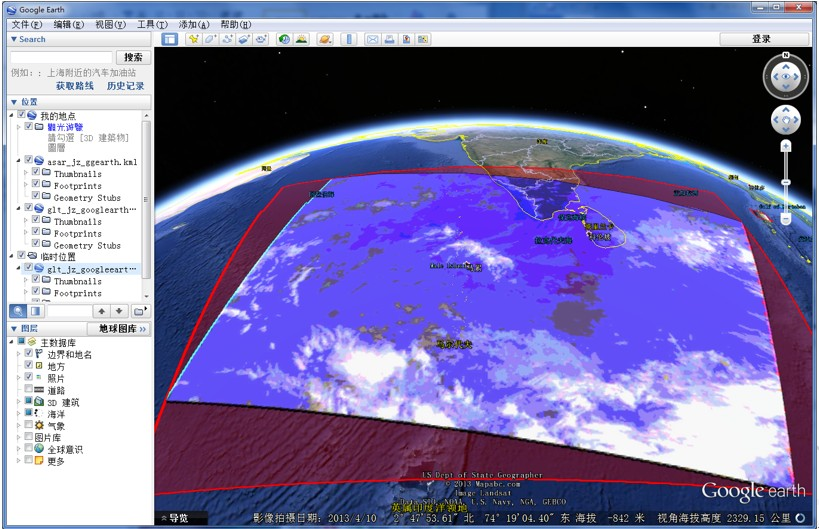
Task: Click the 搜索 search button
Action: (x=133, y=57)
